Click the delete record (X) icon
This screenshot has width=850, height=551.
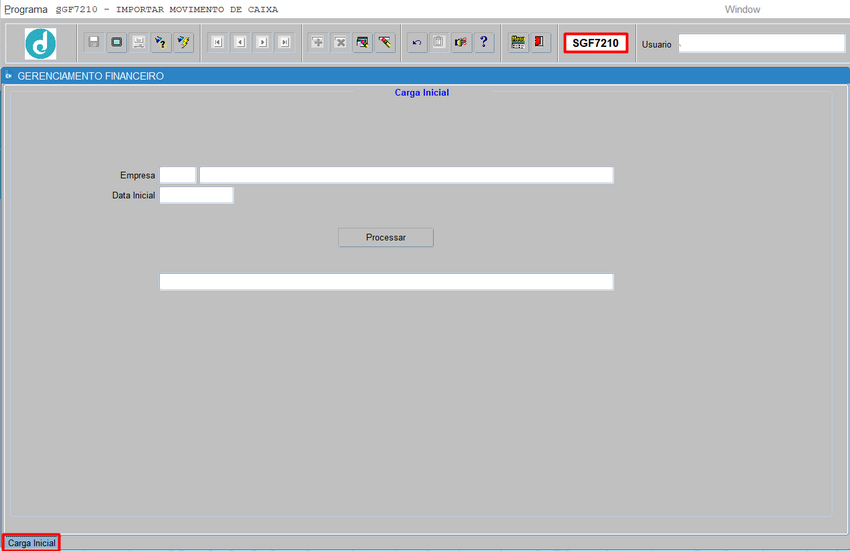(340, 42)
